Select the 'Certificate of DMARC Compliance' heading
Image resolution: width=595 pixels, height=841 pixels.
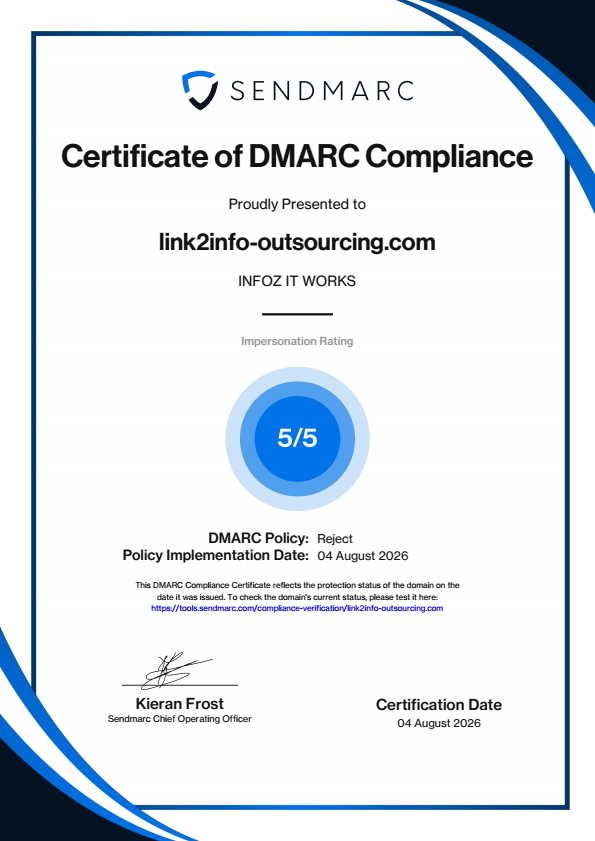pos(297,156)
